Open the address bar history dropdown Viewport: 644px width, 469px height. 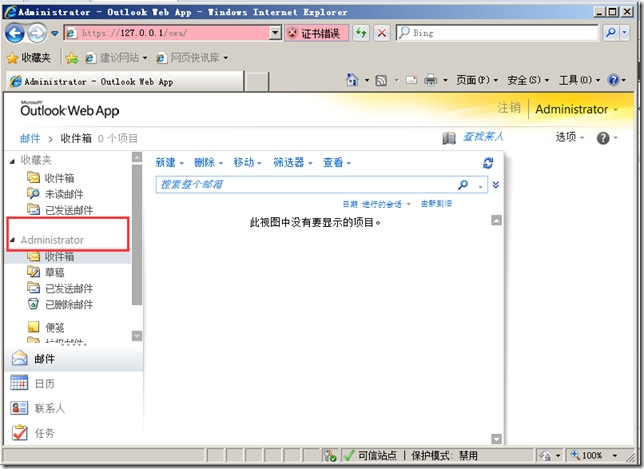276,33
